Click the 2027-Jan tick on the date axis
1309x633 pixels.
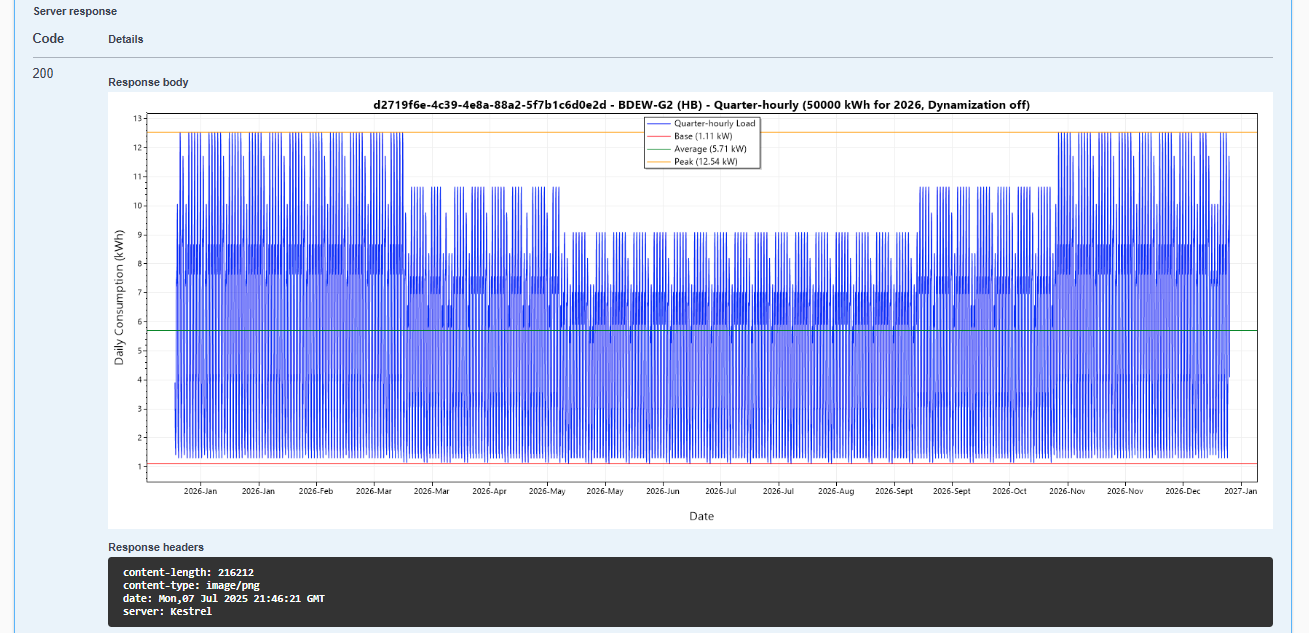pyautogui.click(x=1241, y=491)
